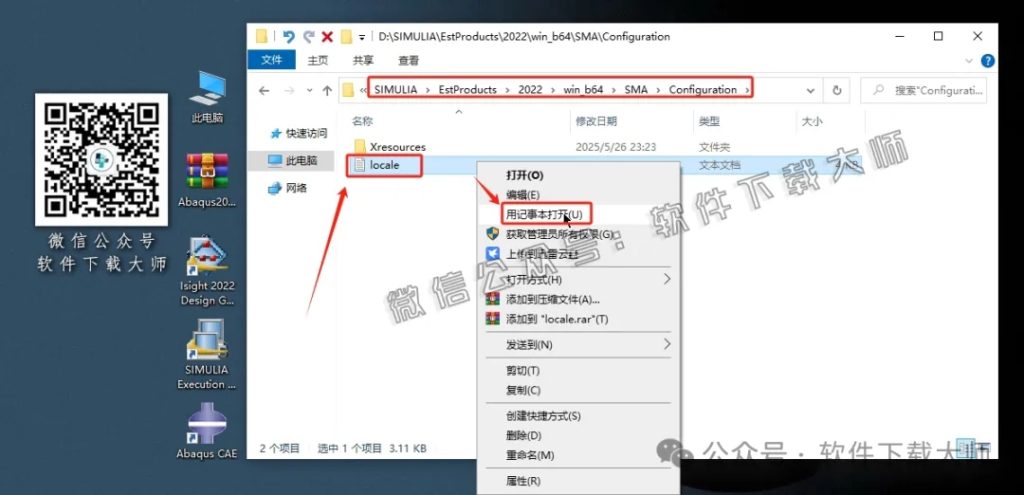
Task: Sort by the 大小 column header
Action: point(812,121)
